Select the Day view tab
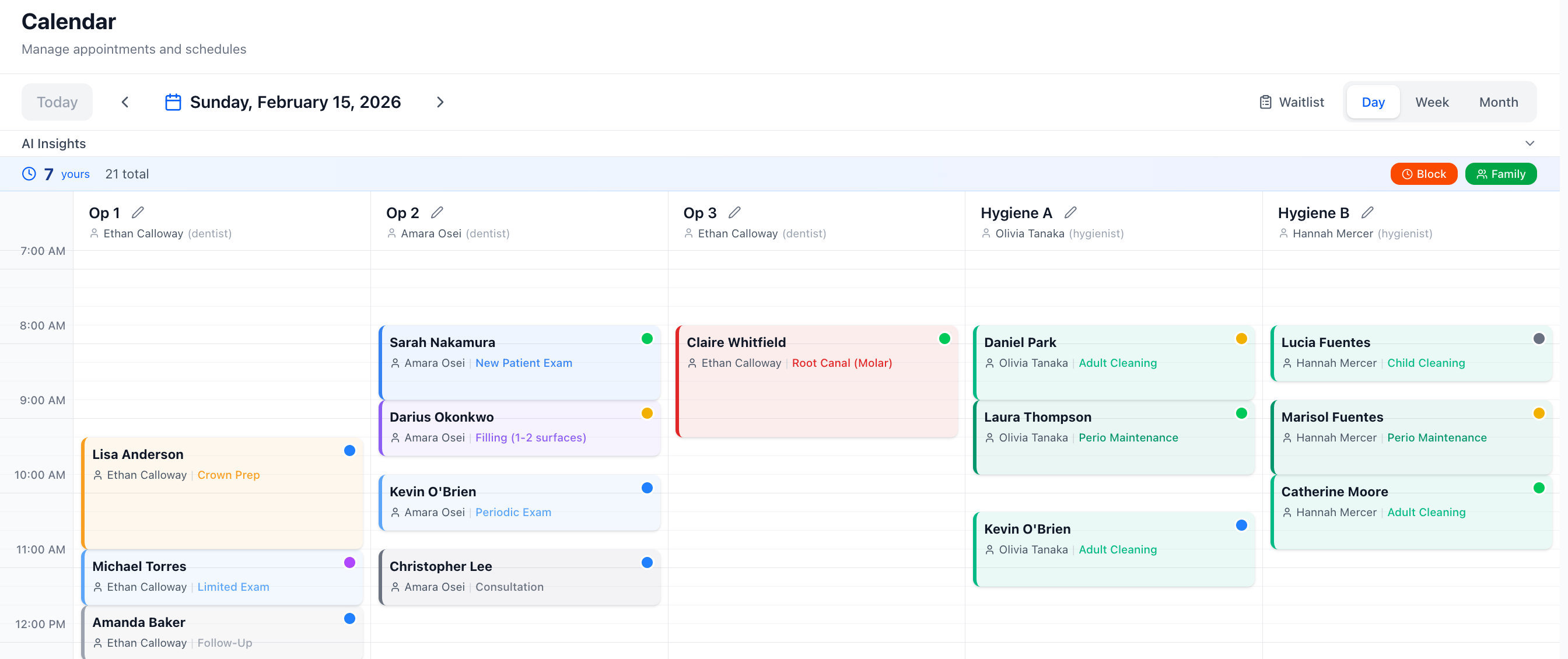The width and height of the screenshot is (1568, 659). click(1373, 102)
